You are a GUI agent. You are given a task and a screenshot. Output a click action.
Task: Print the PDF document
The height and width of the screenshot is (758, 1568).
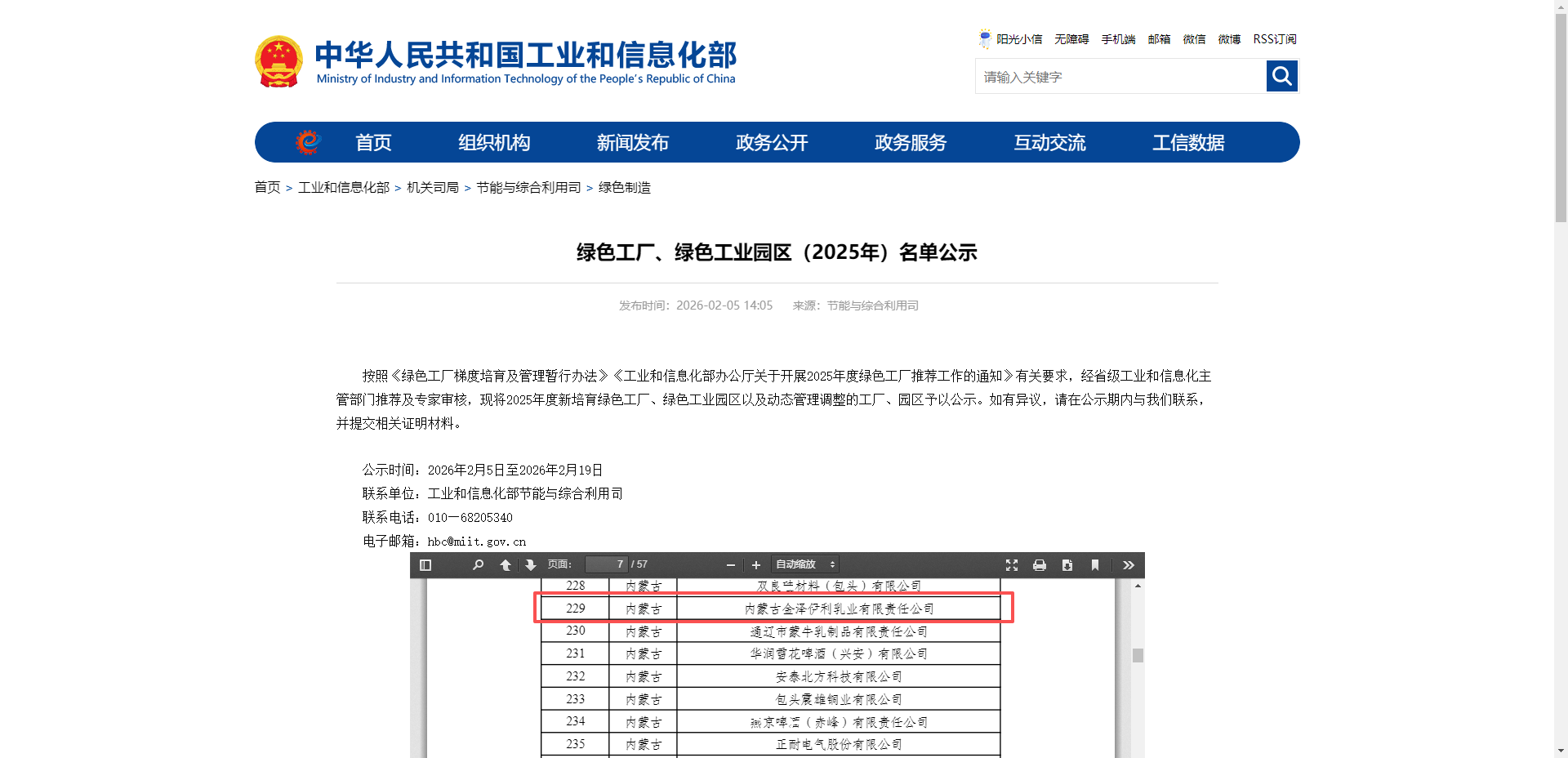(1040, 565)
